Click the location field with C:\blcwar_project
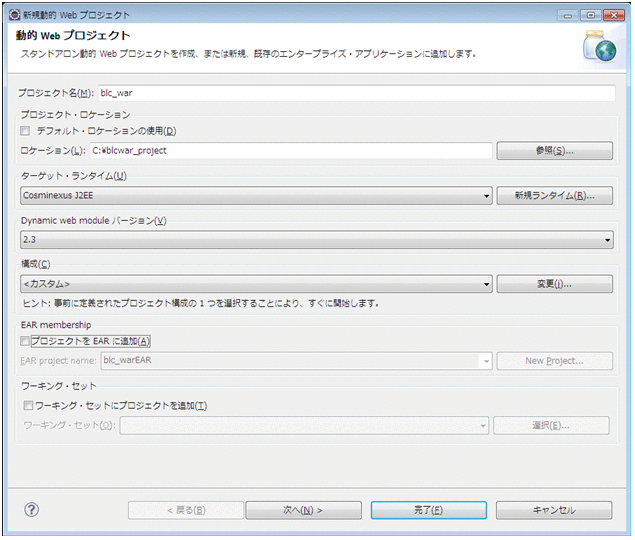 291,151
